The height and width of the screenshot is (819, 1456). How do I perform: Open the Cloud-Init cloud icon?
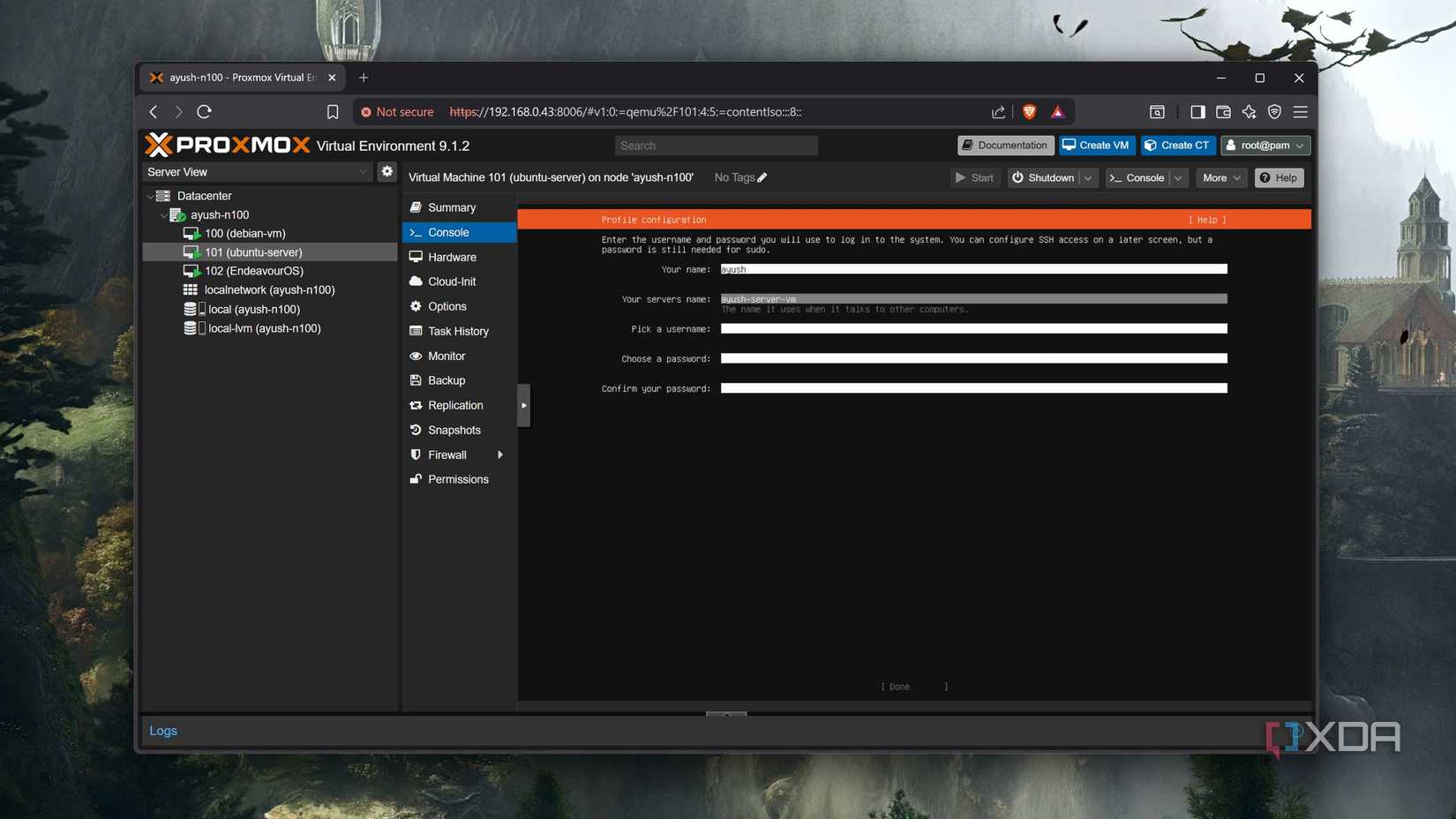click(x=417, y=282)
